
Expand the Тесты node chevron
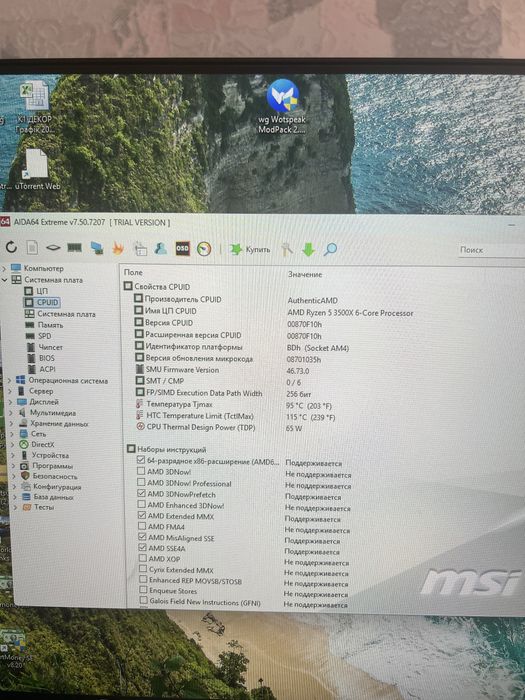pyautogui.click(x=15, y=507)
